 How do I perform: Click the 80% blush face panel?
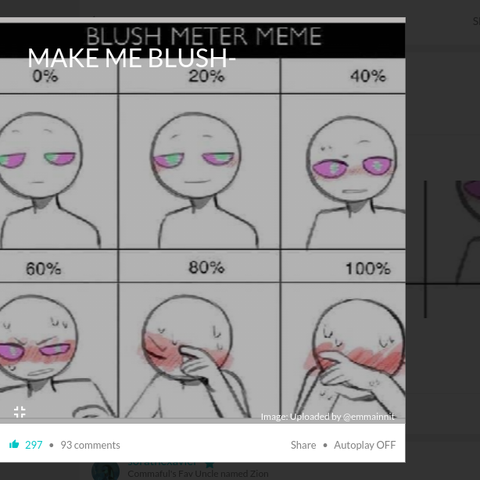[199, 350]
